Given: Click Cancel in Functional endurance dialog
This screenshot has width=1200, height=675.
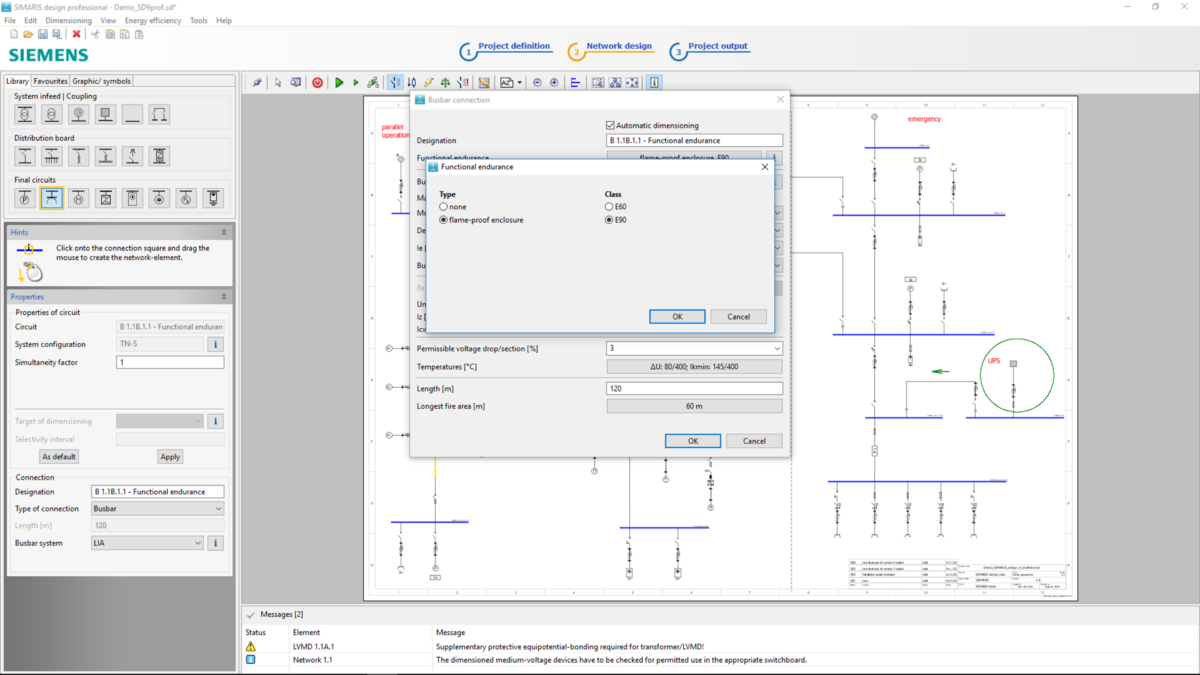Looking at the screenshot, I should point(738,316).
